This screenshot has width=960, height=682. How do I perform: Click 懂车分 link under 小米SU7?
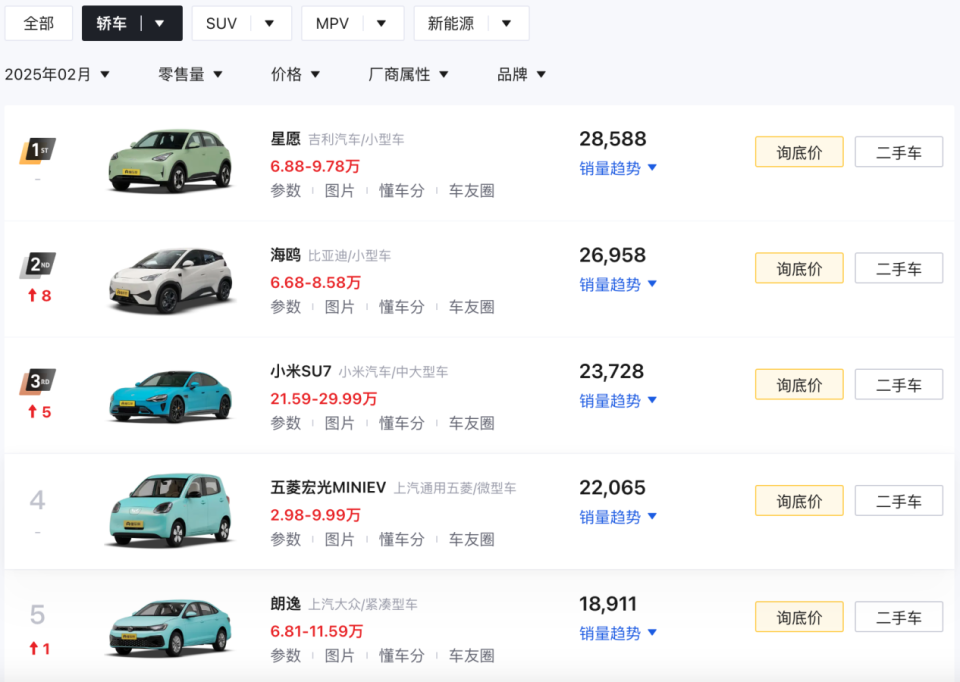(402, 422)
